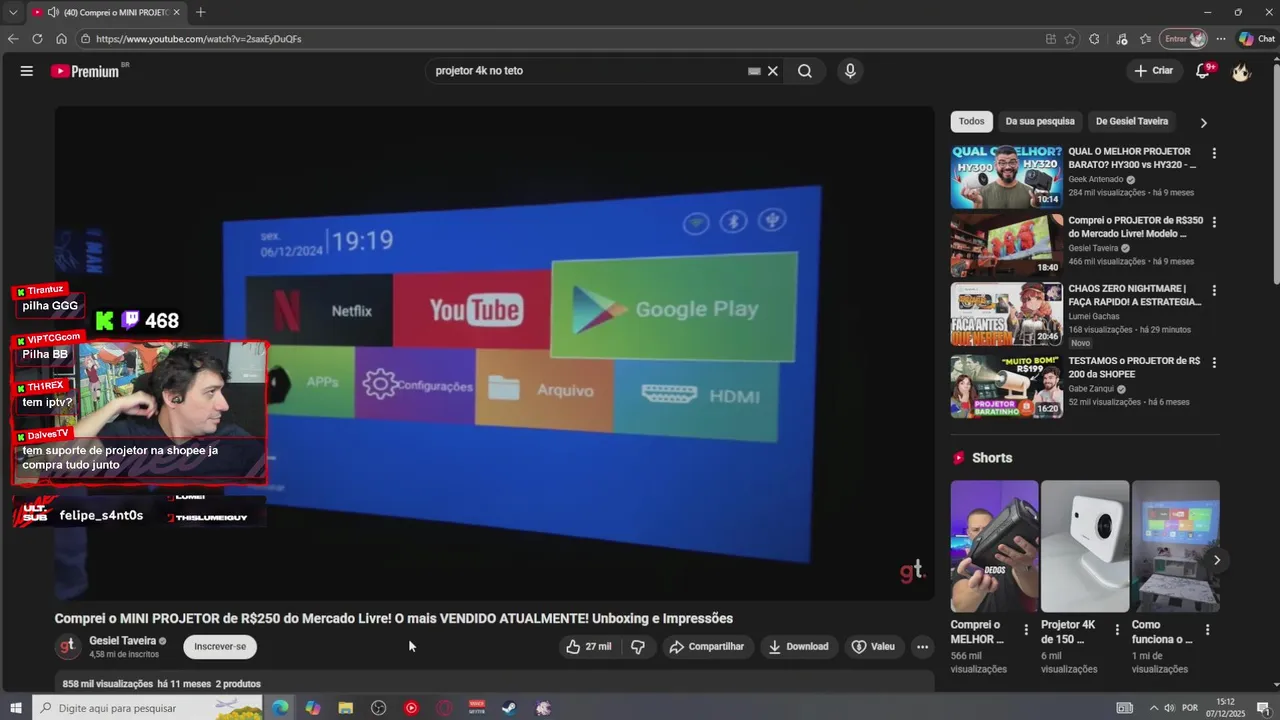Click Compartilhar to share the video
1280x720 pixels.
(x=707, y=647)
